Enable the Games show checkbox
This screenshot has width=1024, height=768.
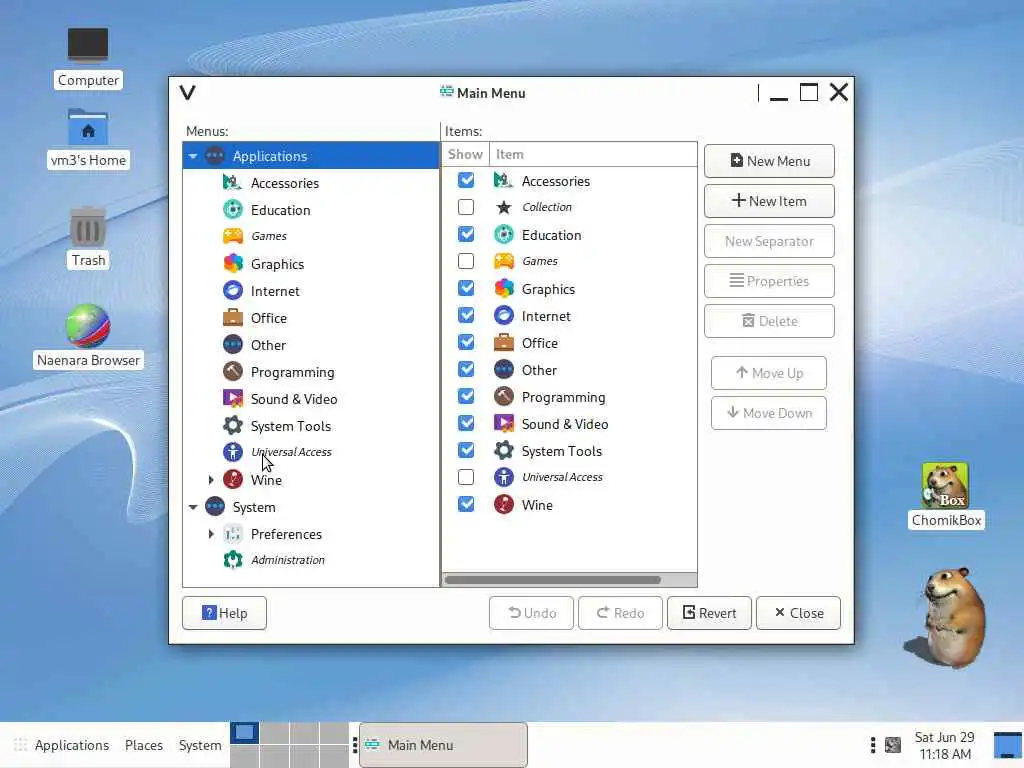tap(466, 261)
